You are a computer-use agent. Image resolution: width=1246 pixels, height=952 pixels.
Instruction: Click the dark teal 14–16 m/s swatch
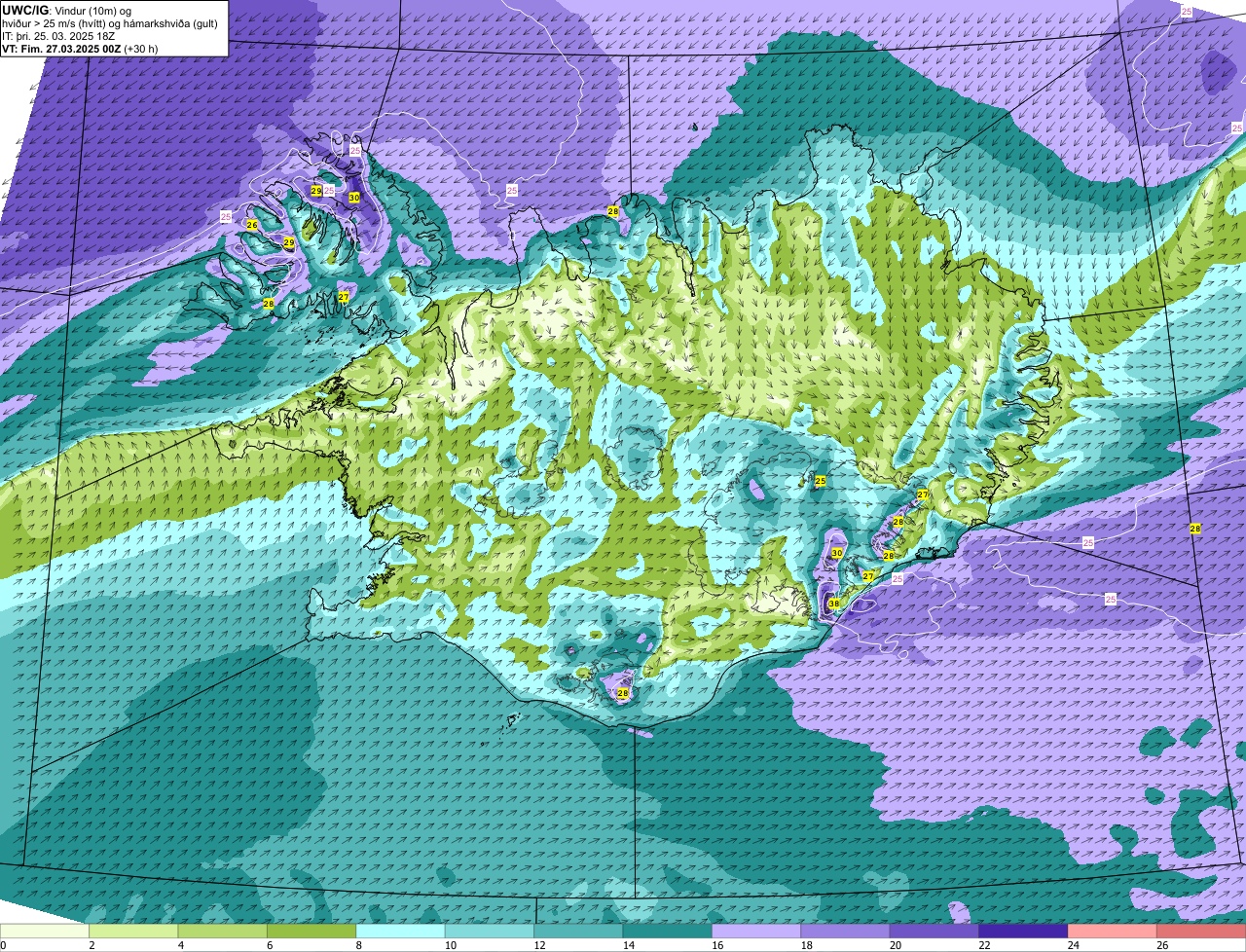[668, 931]
